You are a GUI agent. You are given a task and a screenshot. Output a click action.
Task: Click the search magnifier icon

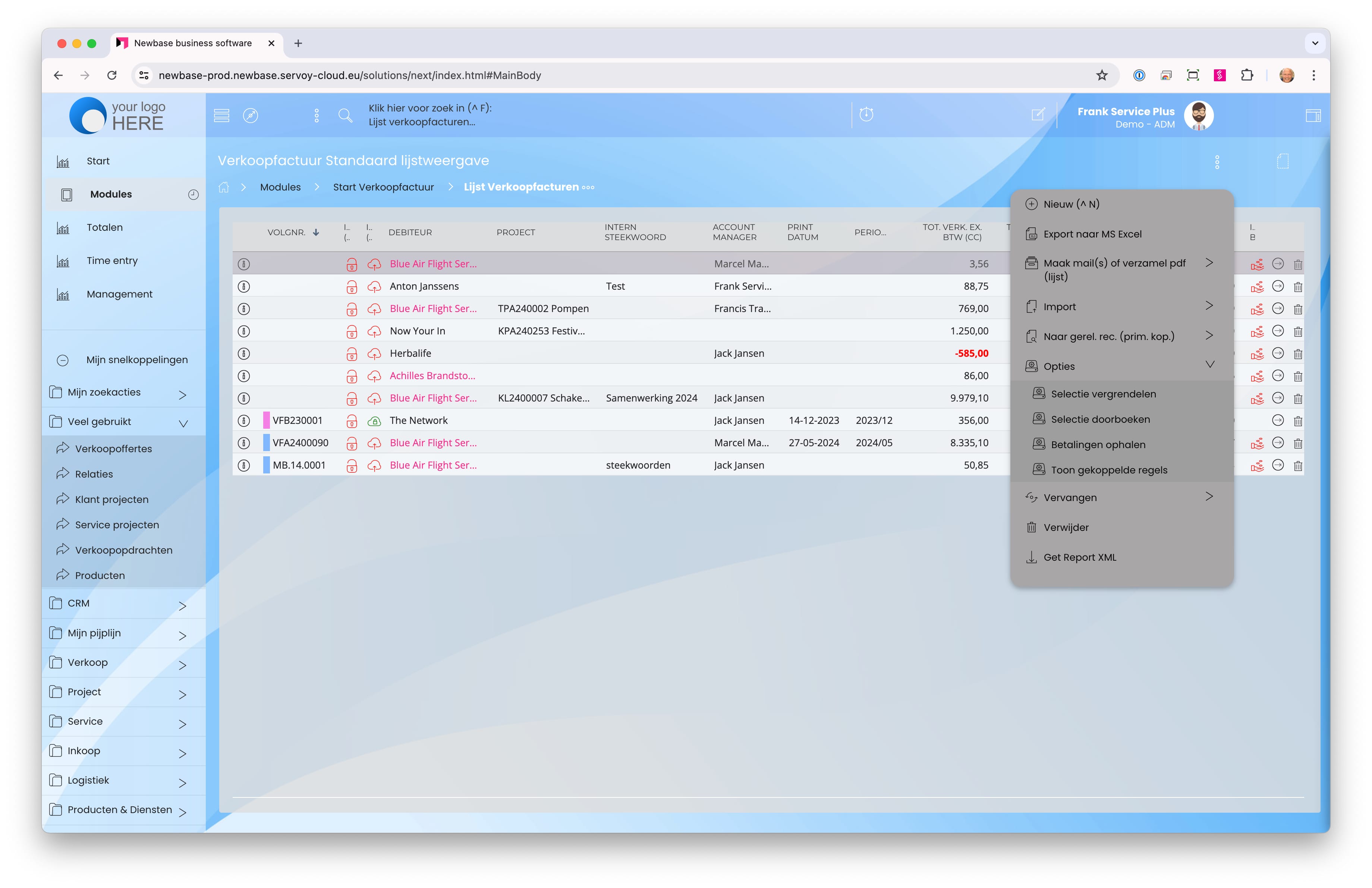345,115
